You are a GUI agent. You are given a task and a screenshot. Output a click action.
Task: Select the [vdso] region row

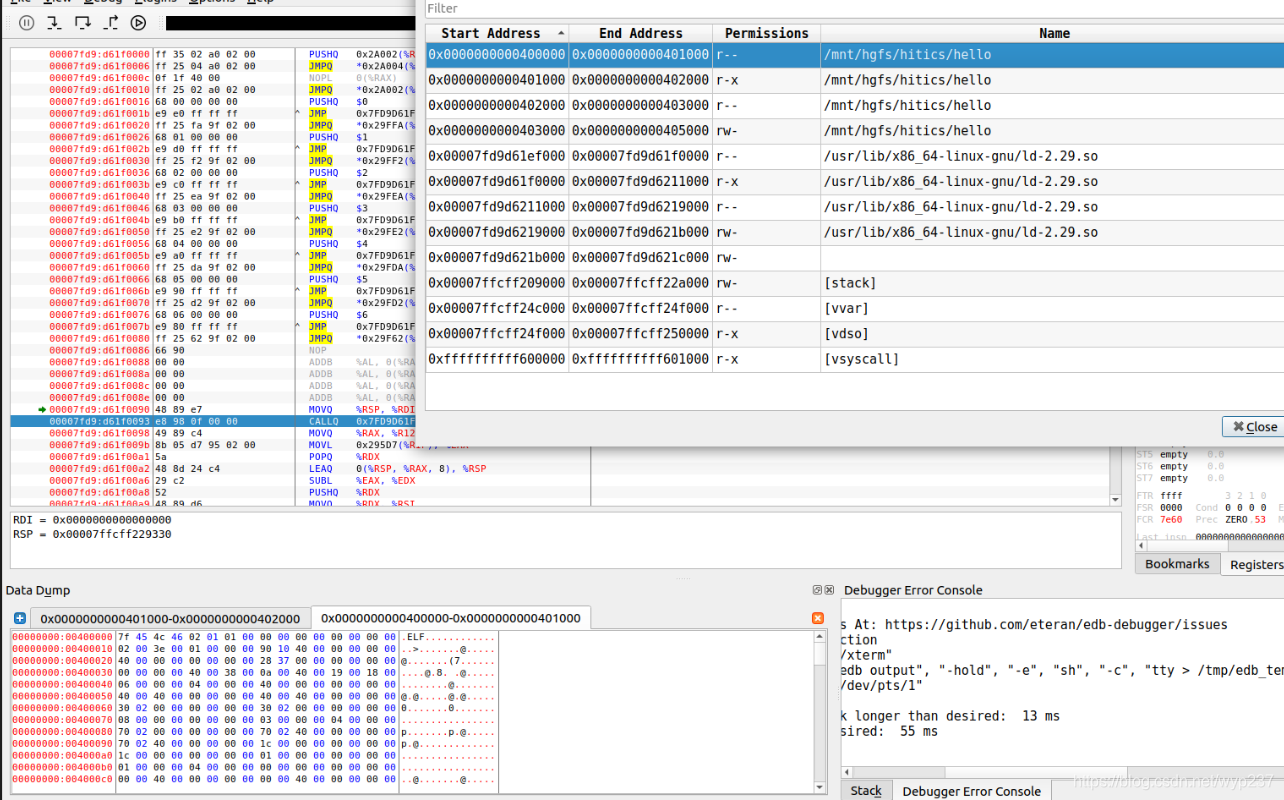tap(855, 334)
